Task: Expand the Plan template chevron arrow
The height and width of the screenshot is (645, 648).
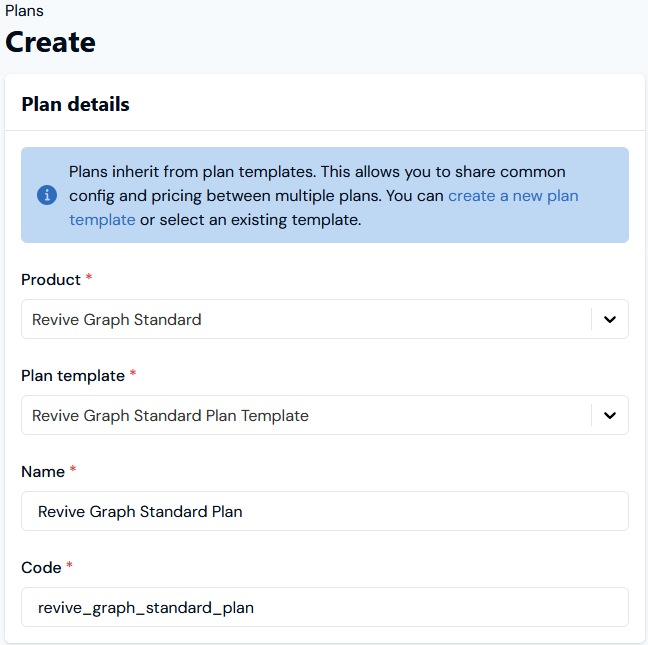Action: pyautogui.click(x=610, y=416)
